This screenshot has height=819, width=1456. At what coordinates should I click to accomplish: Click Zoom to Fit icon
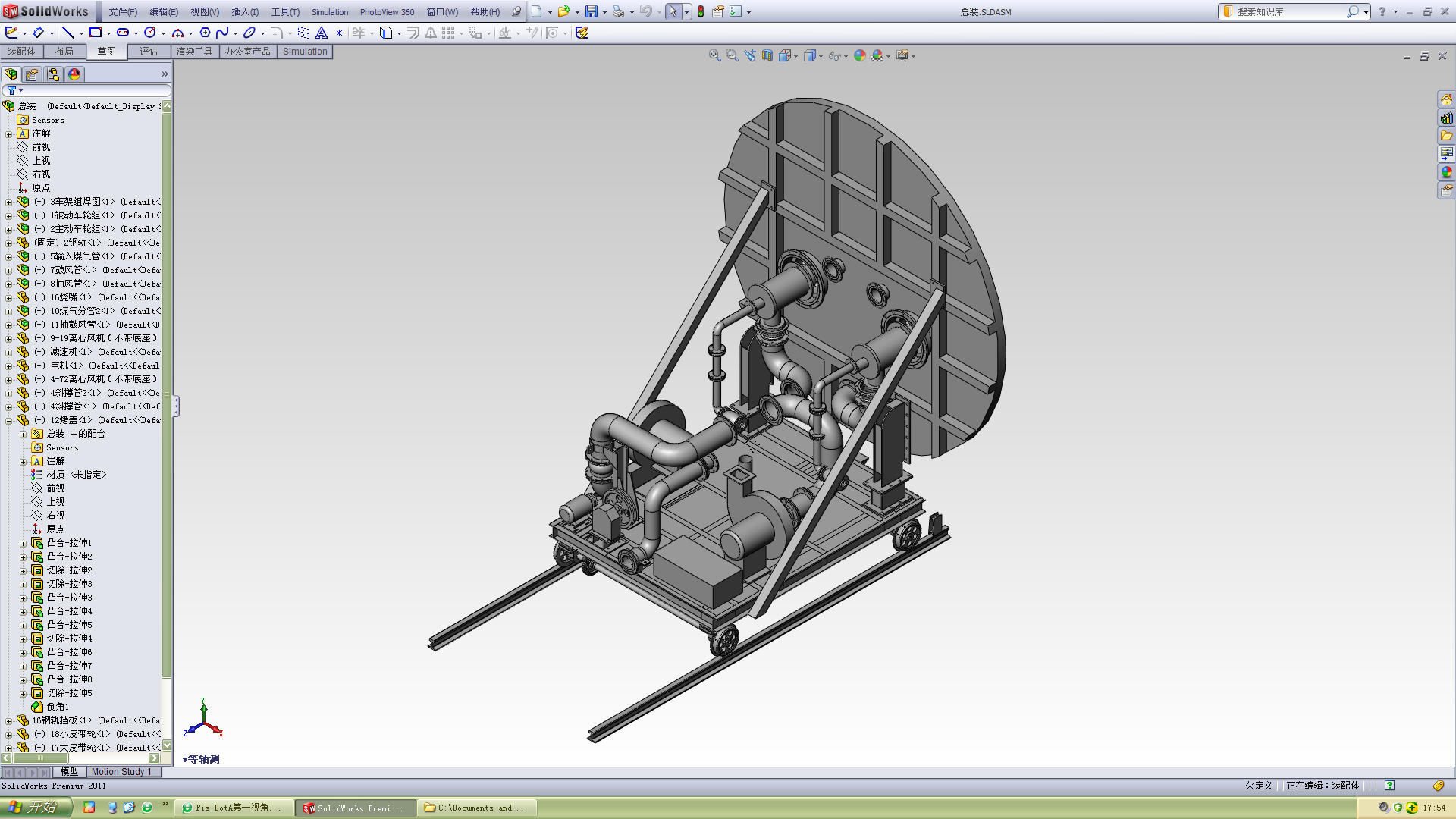(714, 55)
